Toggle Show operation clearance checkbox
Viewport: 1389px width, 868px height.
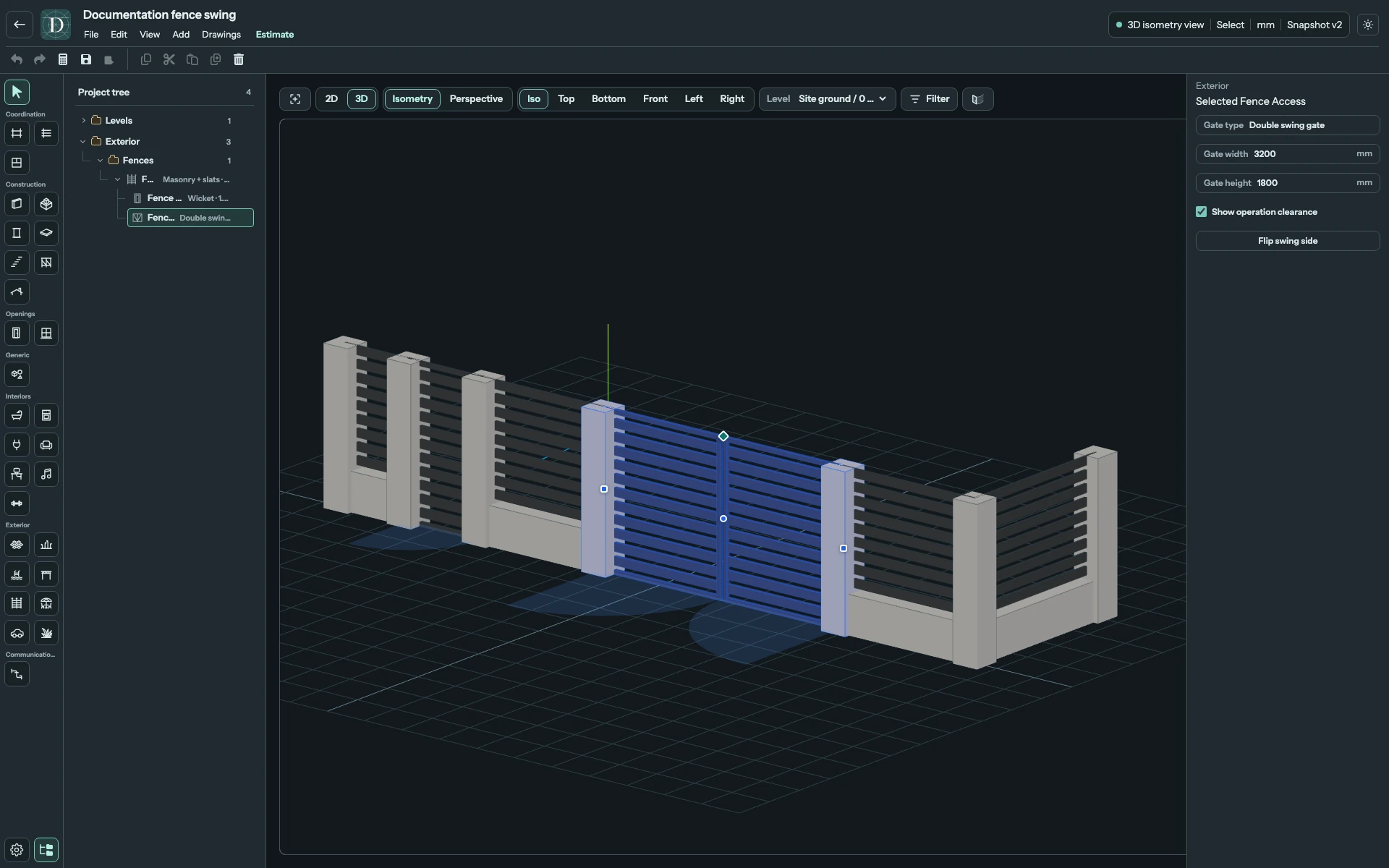1202,212
